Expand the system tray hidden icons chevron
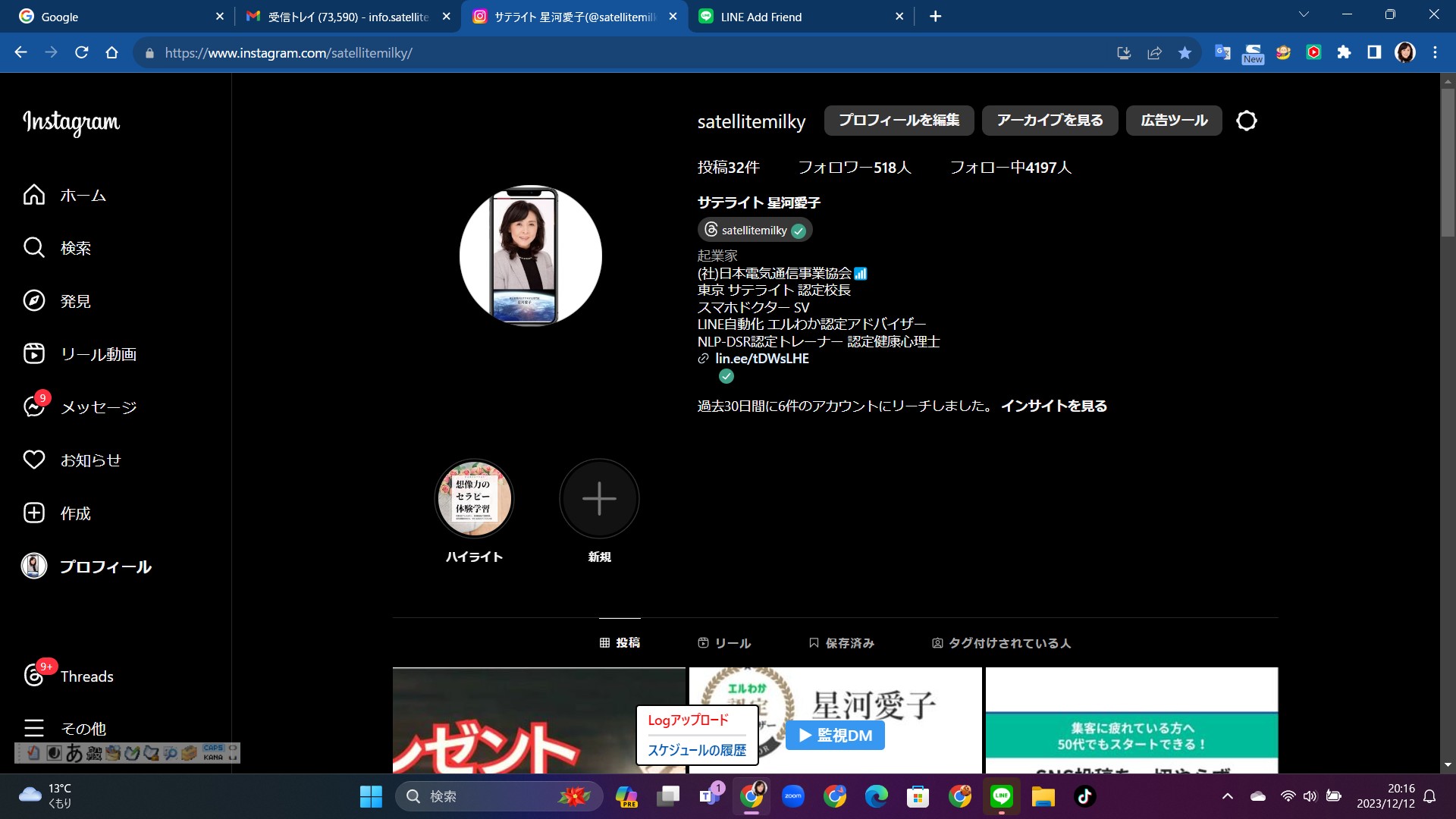The width and height of the screenshot is (1456, 819). pos(1228,796)
